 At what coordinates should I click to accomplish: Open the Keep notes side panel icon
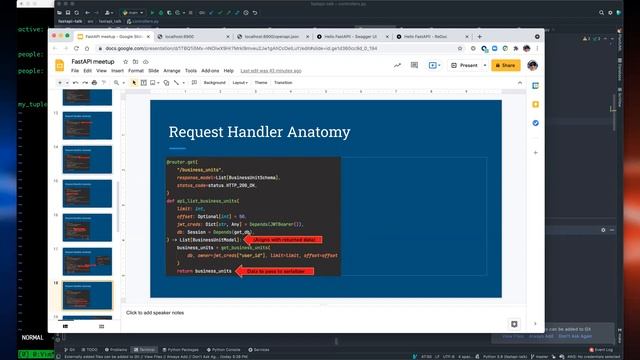tap(536, 104)
